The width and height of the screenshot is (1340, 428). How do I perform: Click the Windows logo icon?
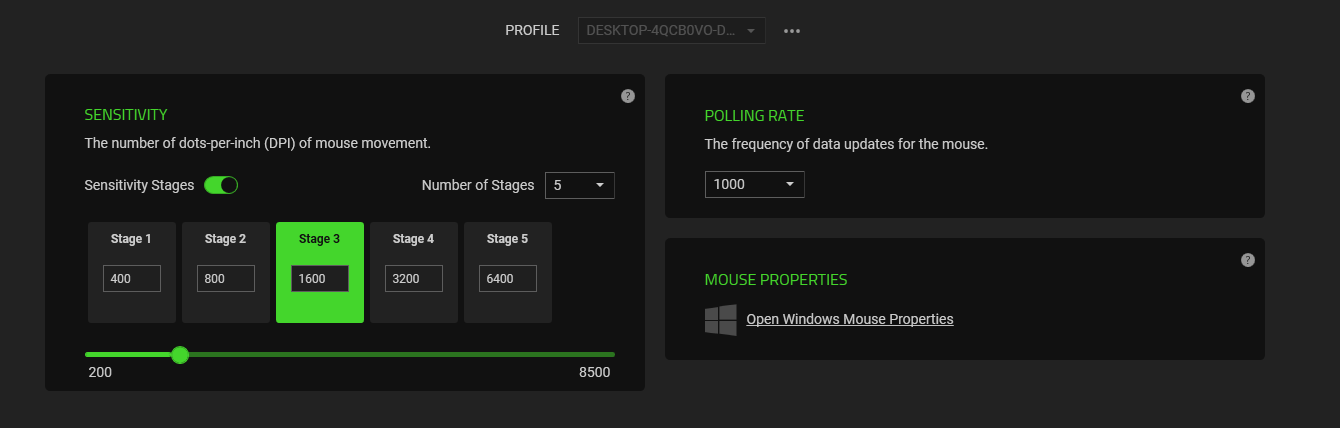point(720,320)
